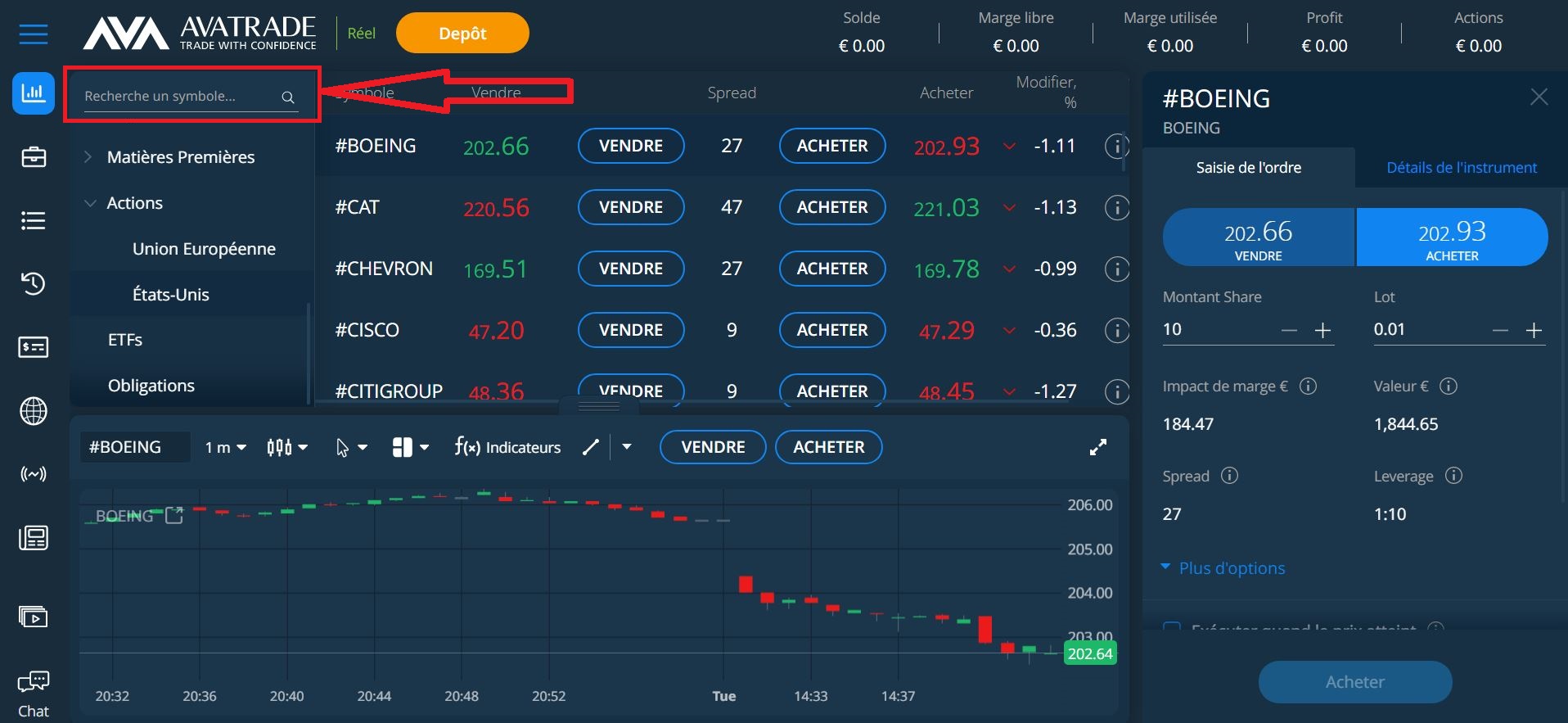This screenshot has height=723, width=1568.
Task: Click VENDRE for #BOEING
Action: click(x=631, y=146)
